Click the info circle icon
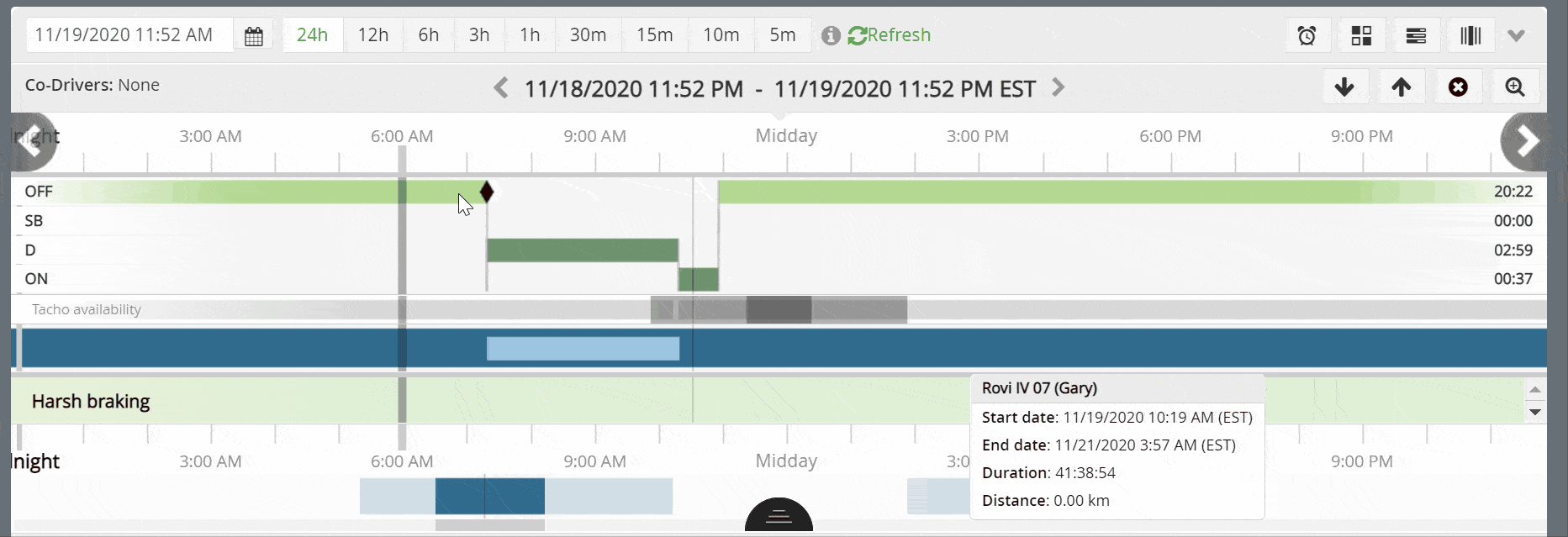Viewport: 1568px width, 537px height. click(x=831, y=35)
